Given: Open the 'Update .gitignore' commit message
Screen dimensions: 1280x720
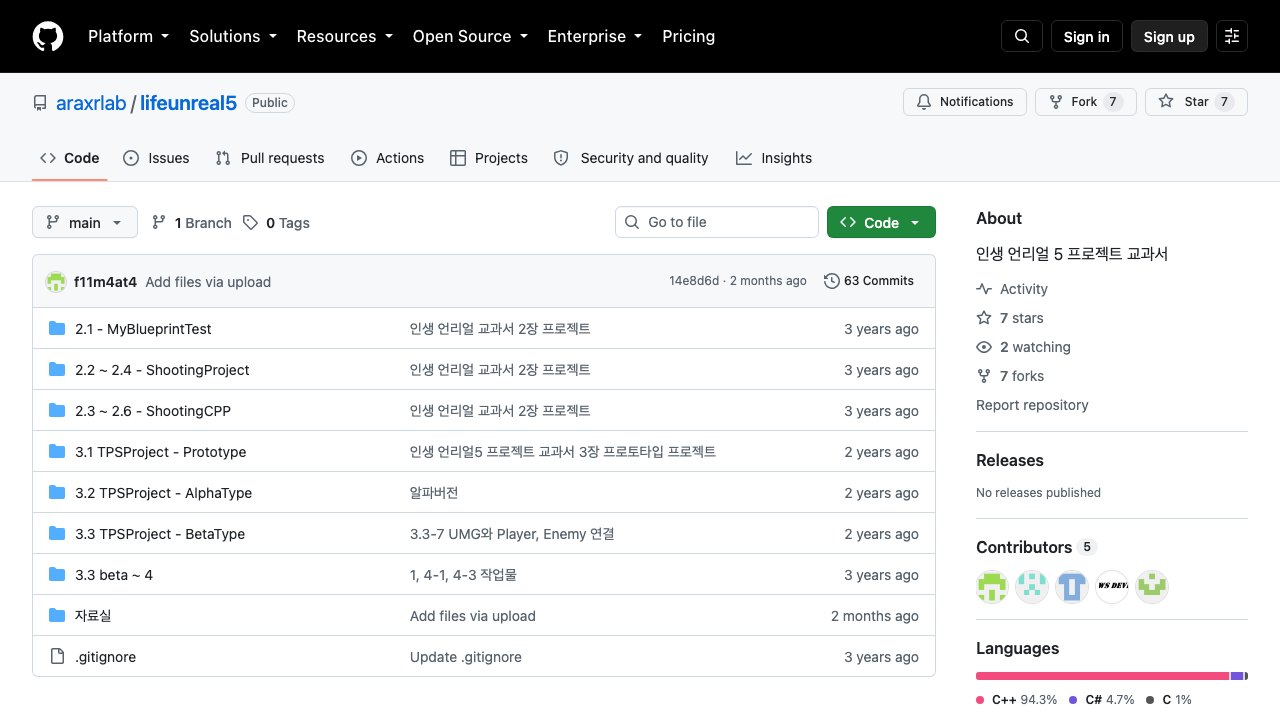Looking at the screenshot, I should [x=466, y=657].
